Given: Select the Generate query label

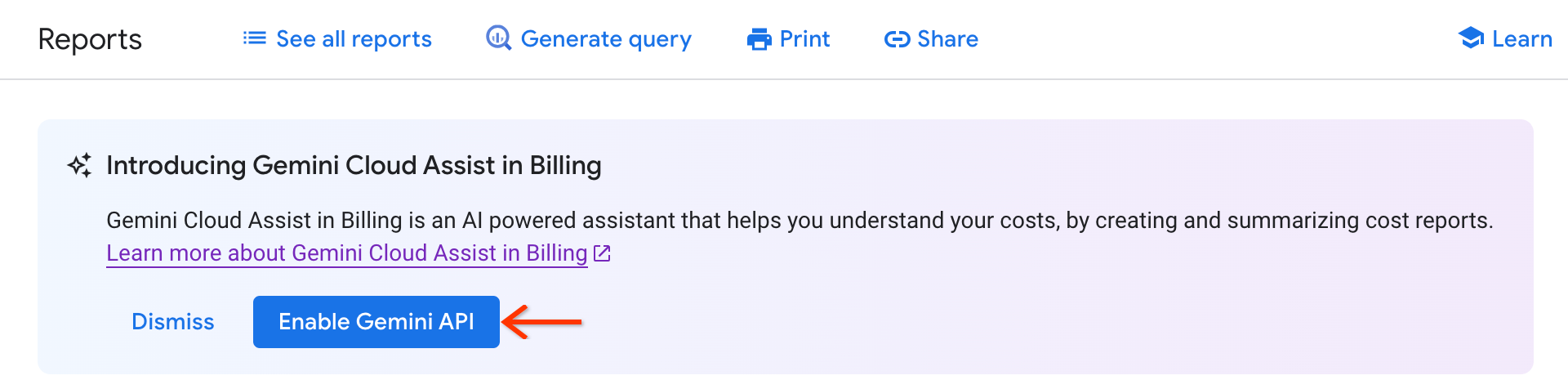Looking at the screenshot, I should (606, 39).
